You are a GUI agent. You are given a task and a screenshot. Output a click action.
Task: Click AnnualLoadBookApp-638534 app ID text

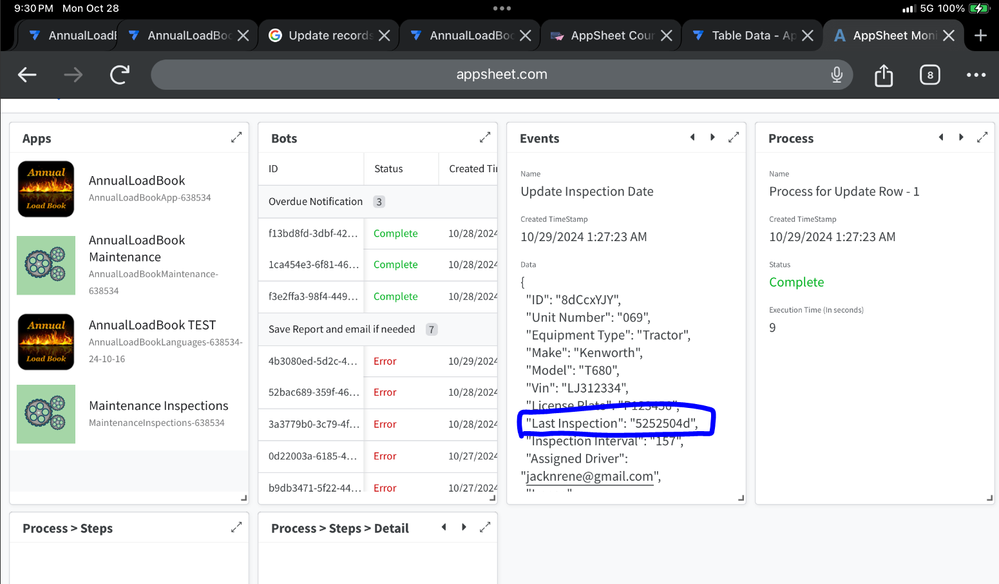[150, 197]
